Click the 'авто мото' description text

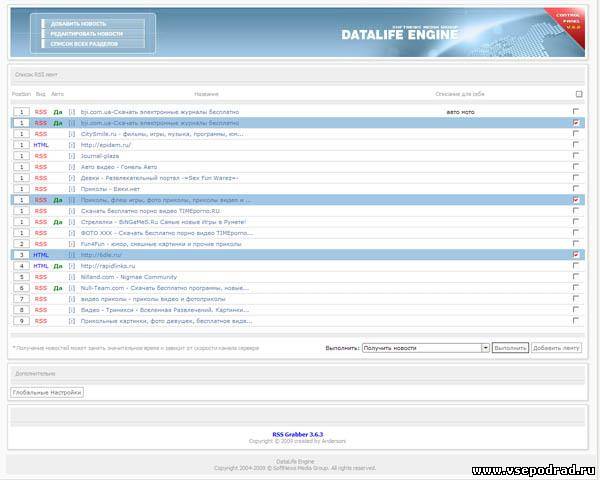(460, 112)
